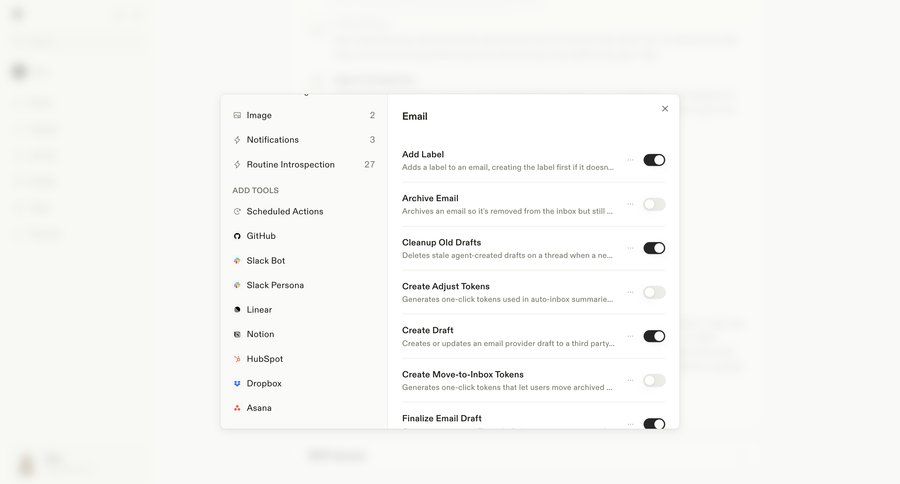This screenshot has height=484, width=900.
Task: Turn off Cleanup Old Drafts toggle
Action: click(x=654, y=248)
